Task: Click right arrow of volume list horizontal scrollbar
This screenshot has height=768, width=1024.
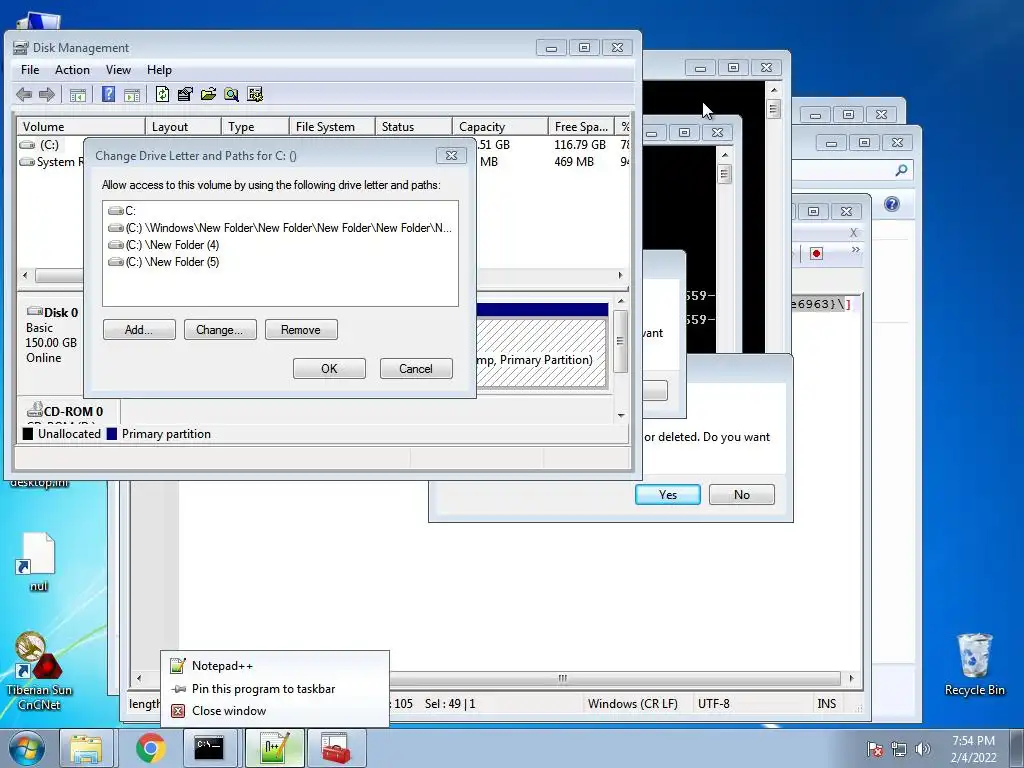Action: 620,276
